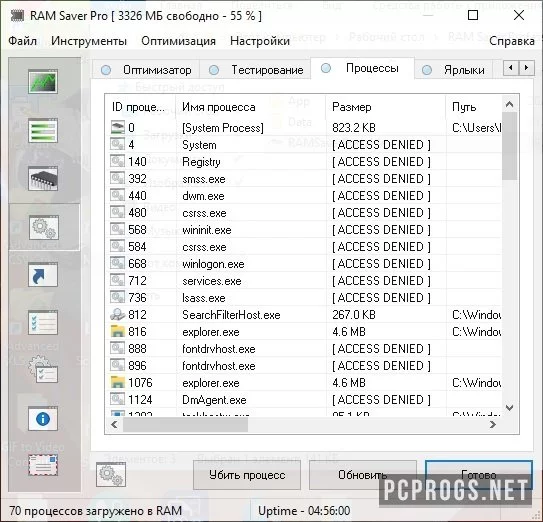Click the icon of the winlogon.exe row
The image size is (543, 522).
(118, 264)
